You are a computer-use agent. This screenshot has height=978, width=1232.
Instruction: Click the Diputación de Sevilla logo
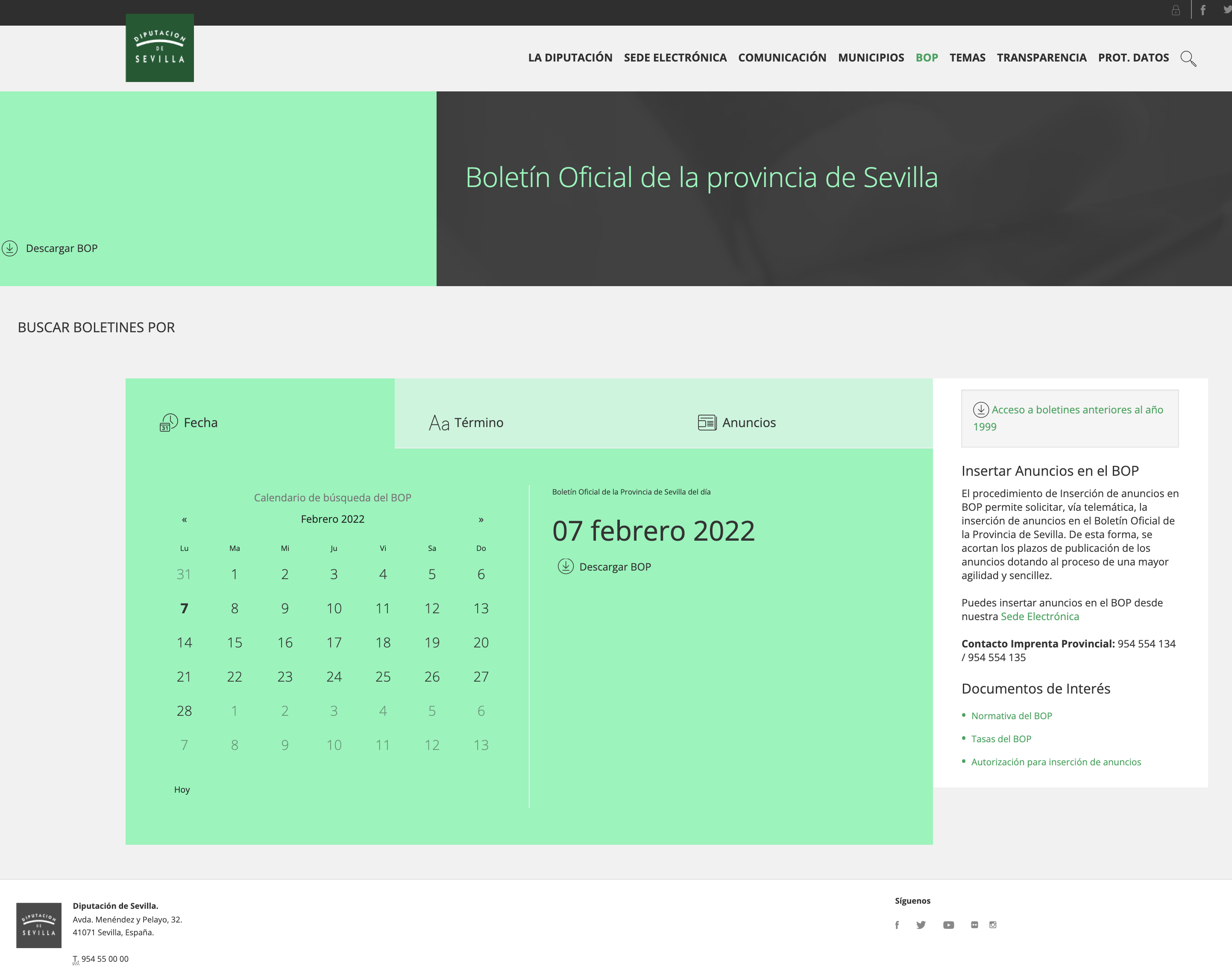click(x=159, y=49)
